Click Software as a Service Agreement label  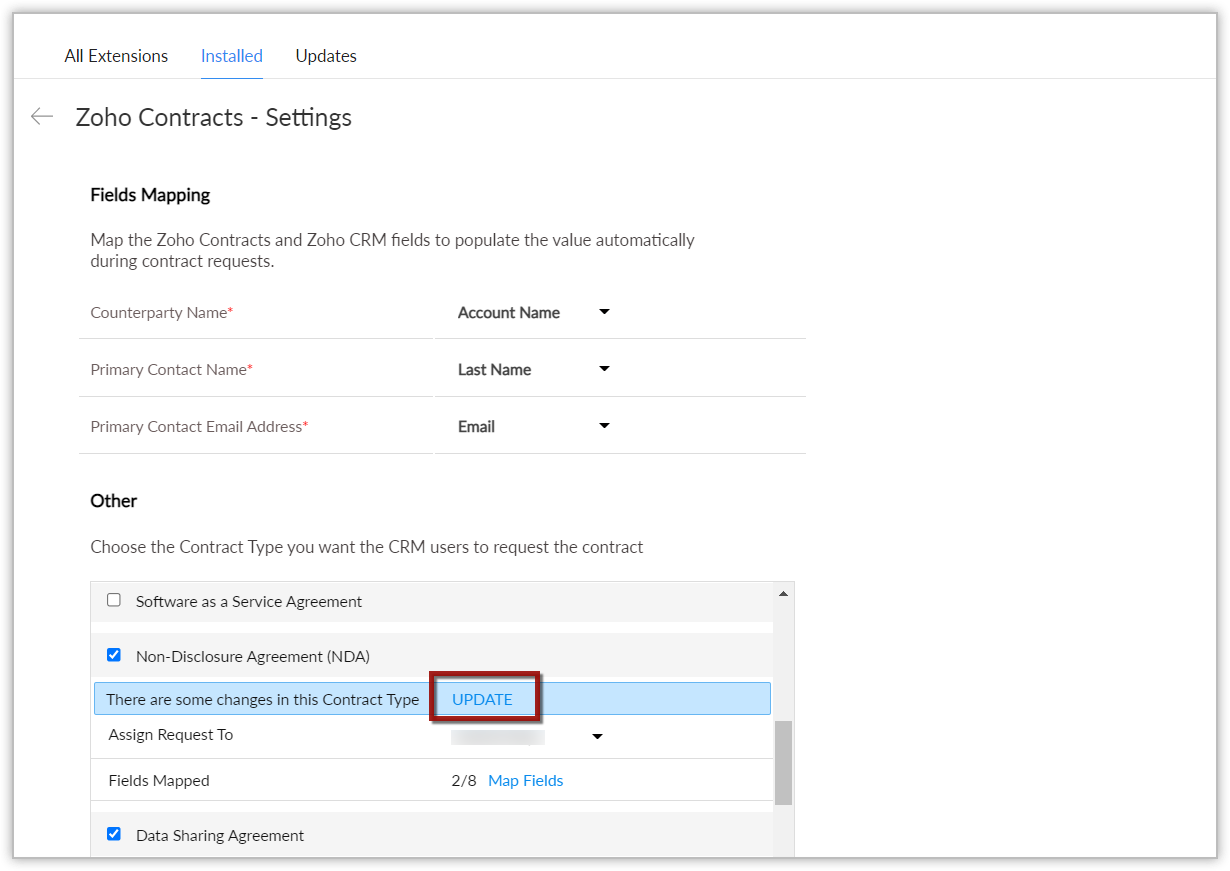coord(249,602)
